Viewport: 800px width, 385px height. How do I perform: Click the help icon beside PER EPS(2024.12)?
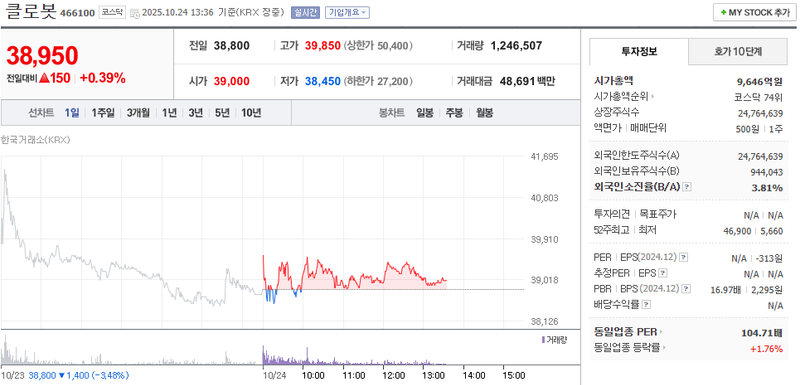[x=684, y=258]
